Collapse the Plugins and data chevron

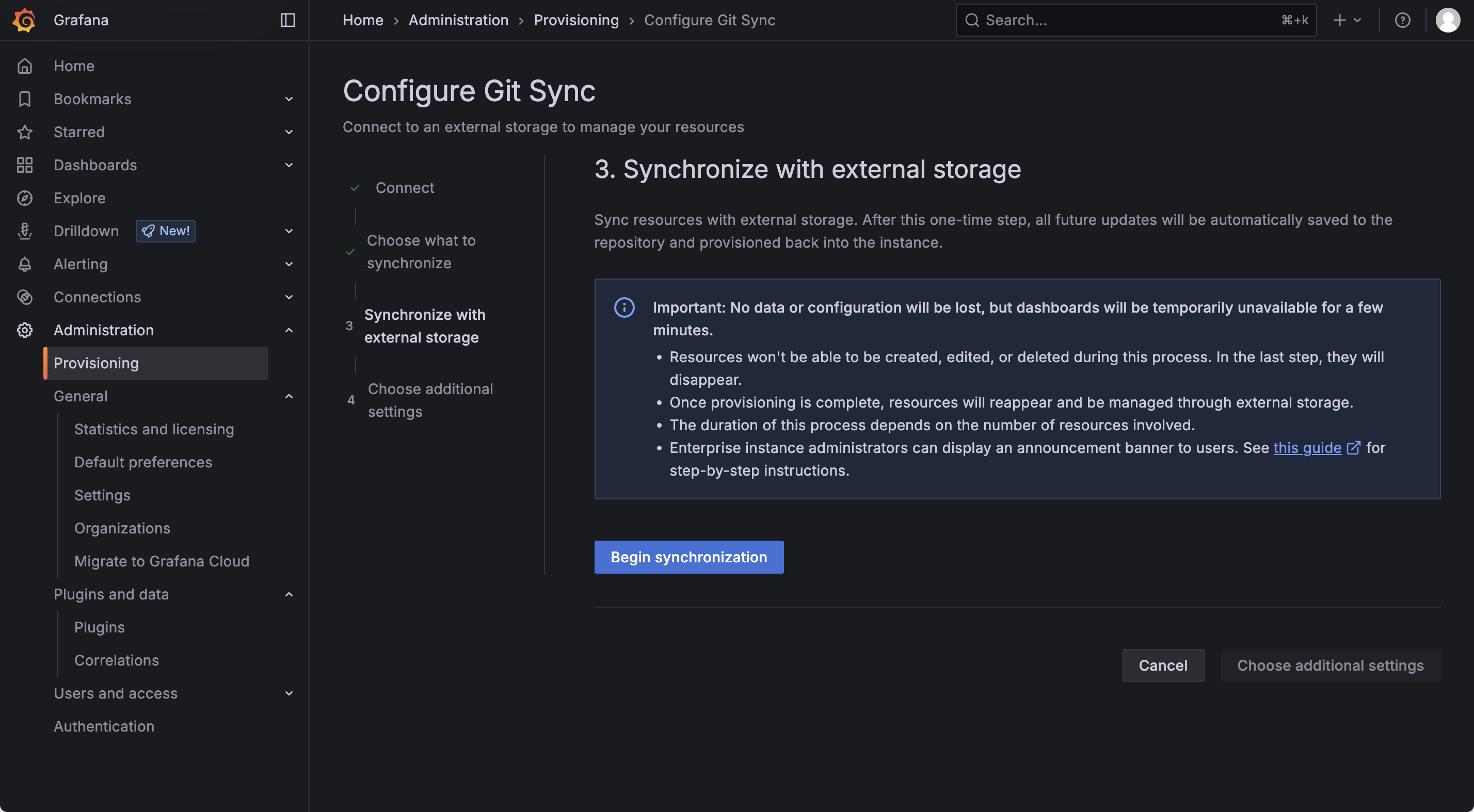point(289,594)
